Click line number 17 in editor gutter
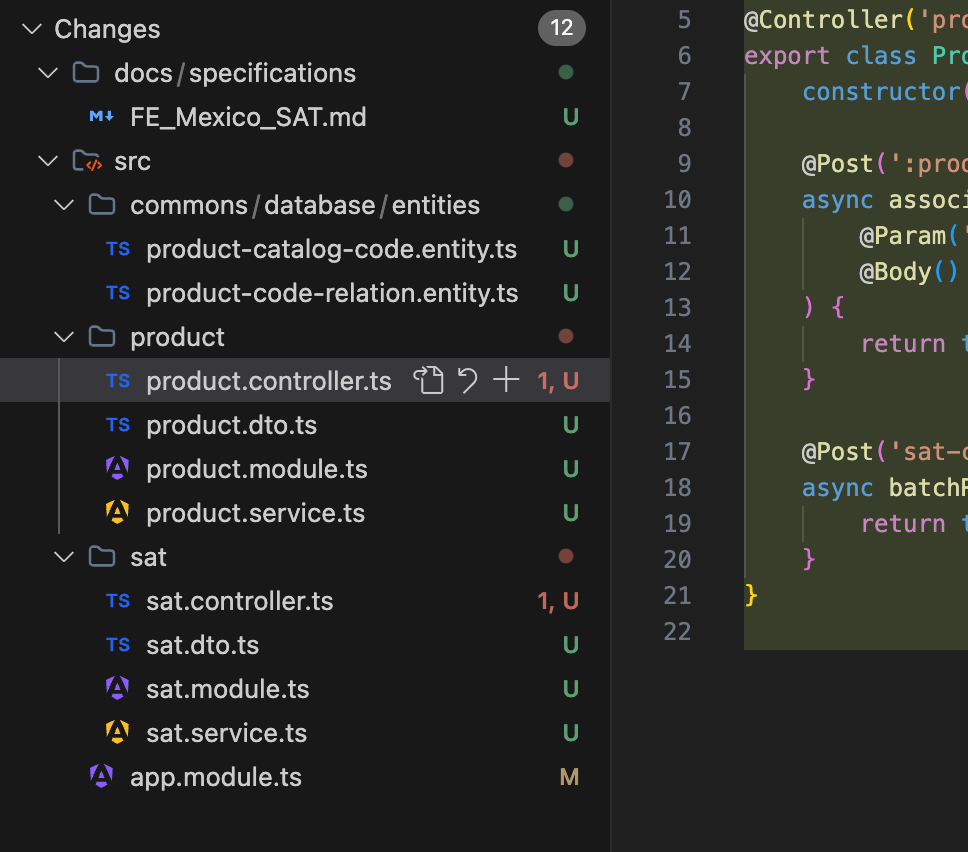The width and height of the screenshot is (968, 852). (x=677, y=451)
